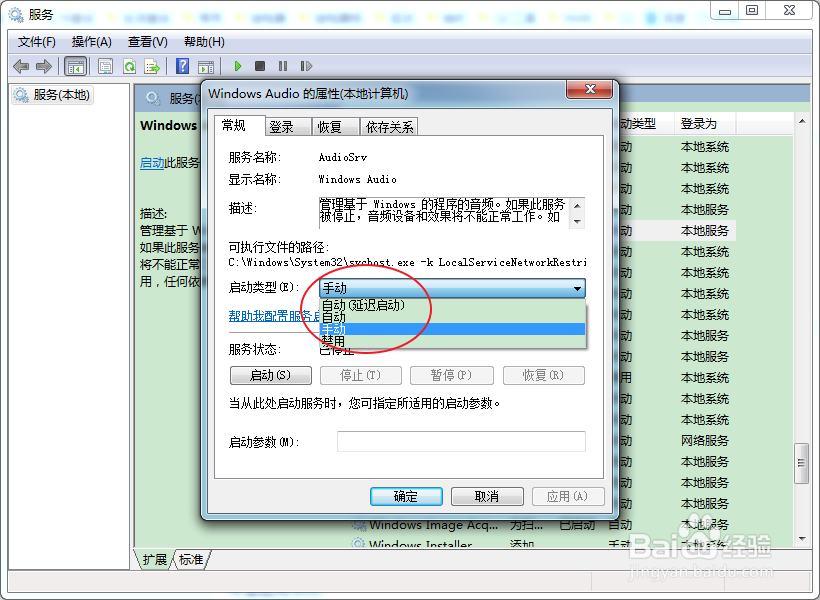Click the Back arrow toolbar icon

click(x=21, y=66)
